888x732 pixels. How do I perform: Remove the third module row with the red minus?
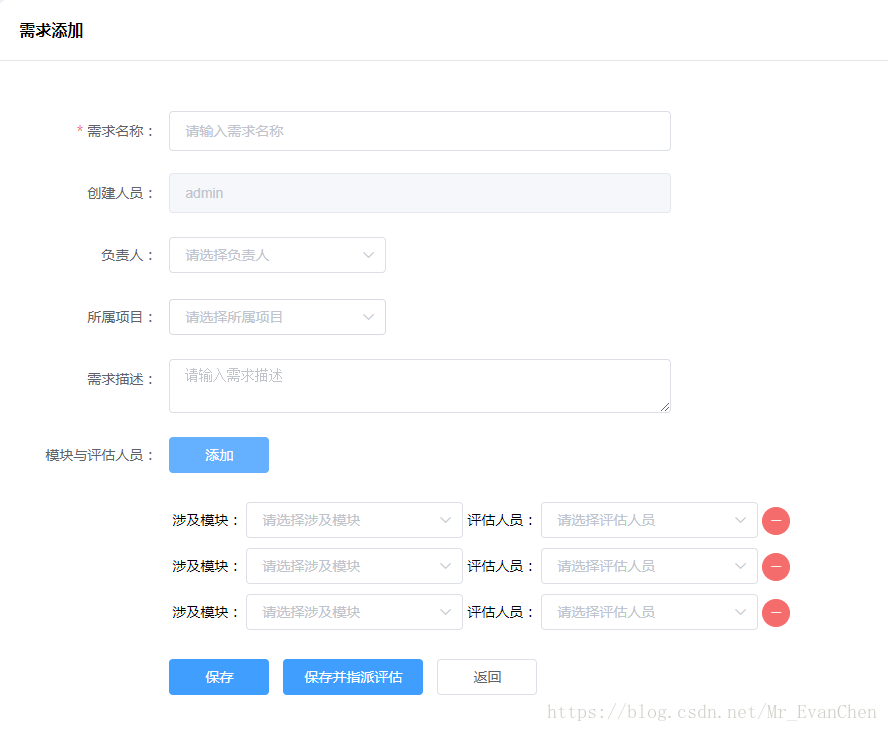pyautogui.click(x=776, y=613)
